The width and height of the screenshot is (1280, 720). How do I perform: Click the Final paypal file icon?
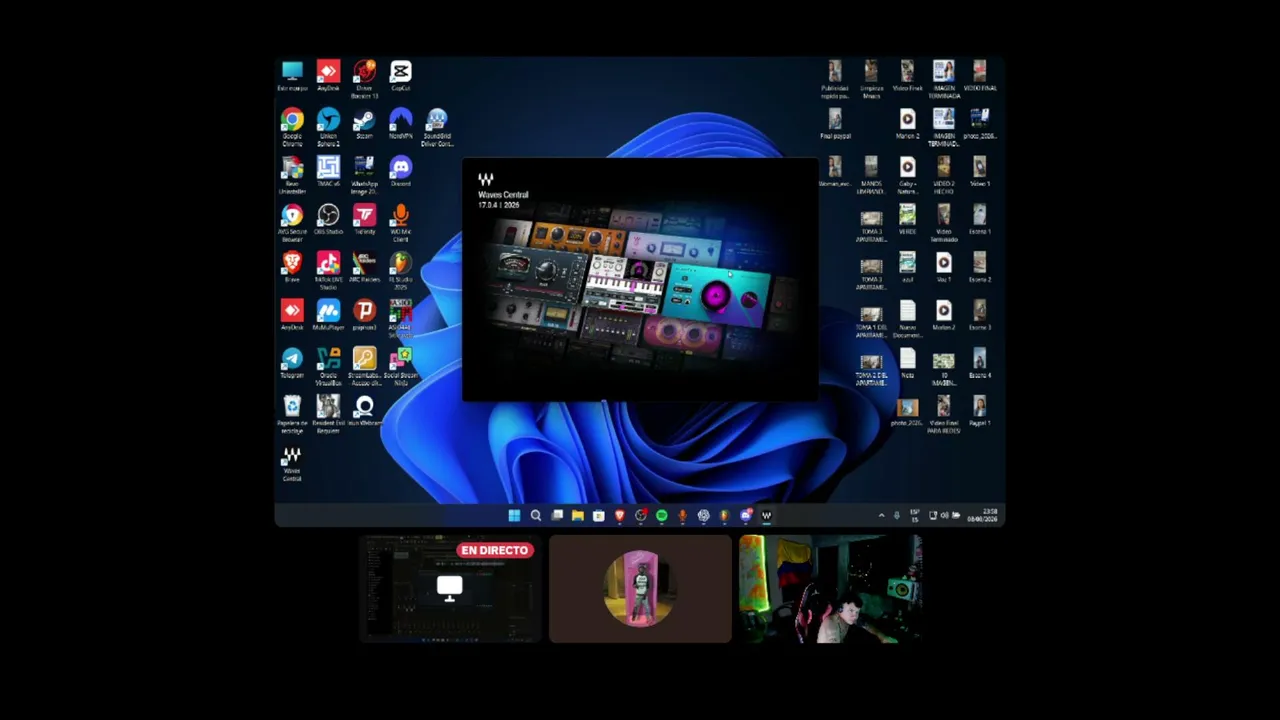pyautogui.click(x=835, y=124)
